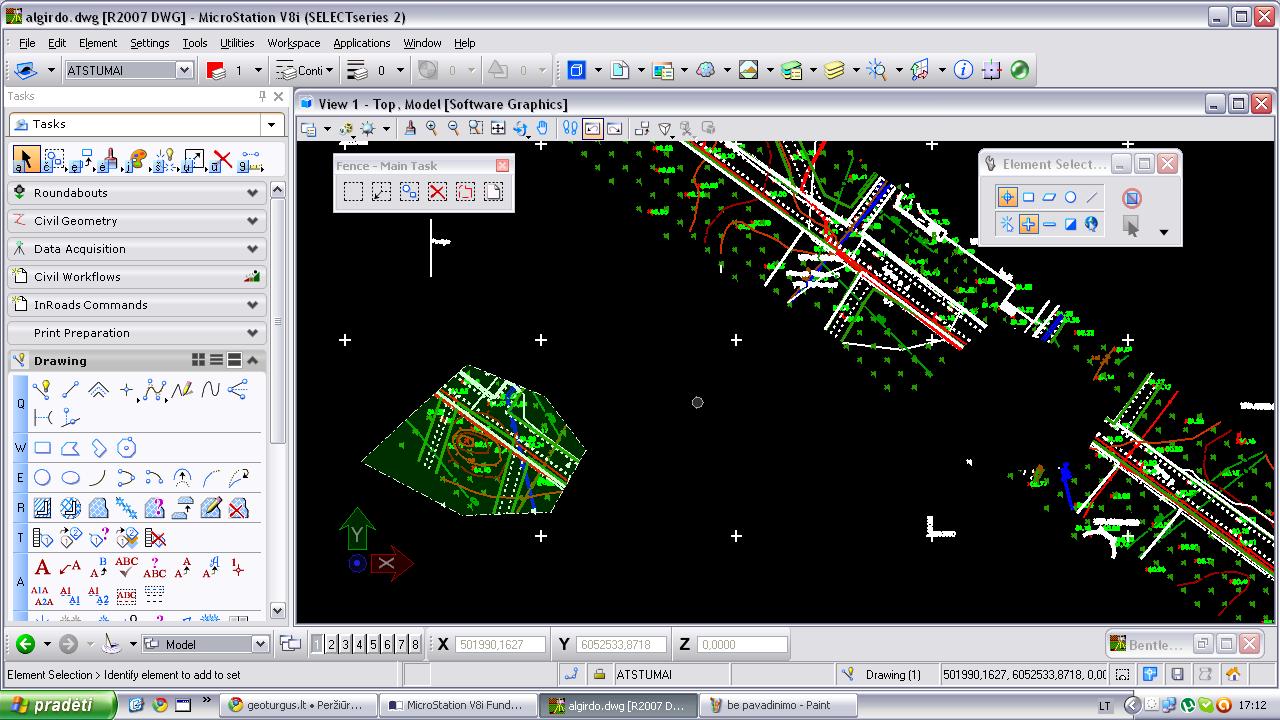Open the File menu
This screenshot has height=720, width=1280.
click(x=27, y=43)
